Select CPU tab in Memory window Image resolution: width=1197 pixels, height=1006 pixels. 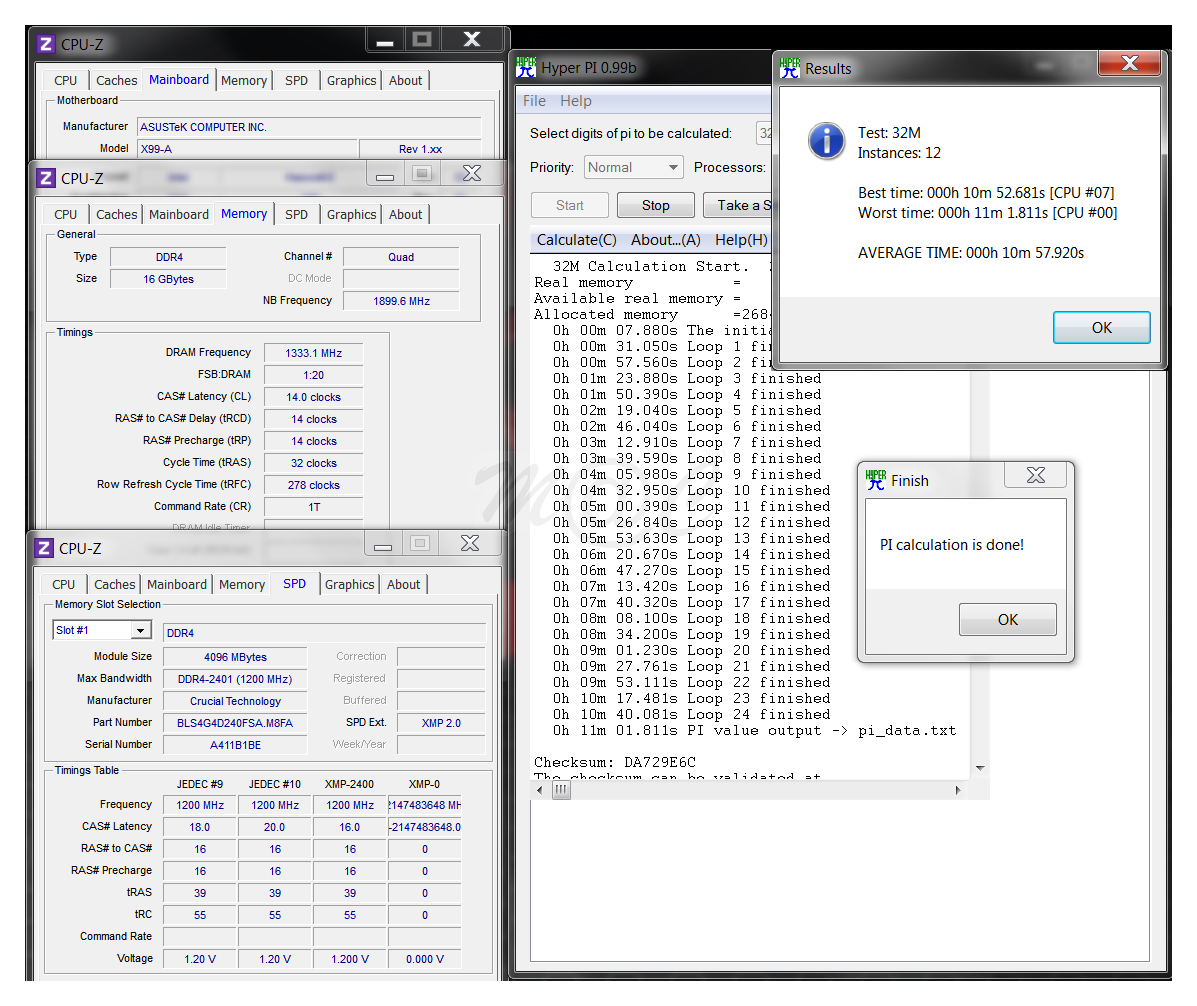click(x=66, y=214)
